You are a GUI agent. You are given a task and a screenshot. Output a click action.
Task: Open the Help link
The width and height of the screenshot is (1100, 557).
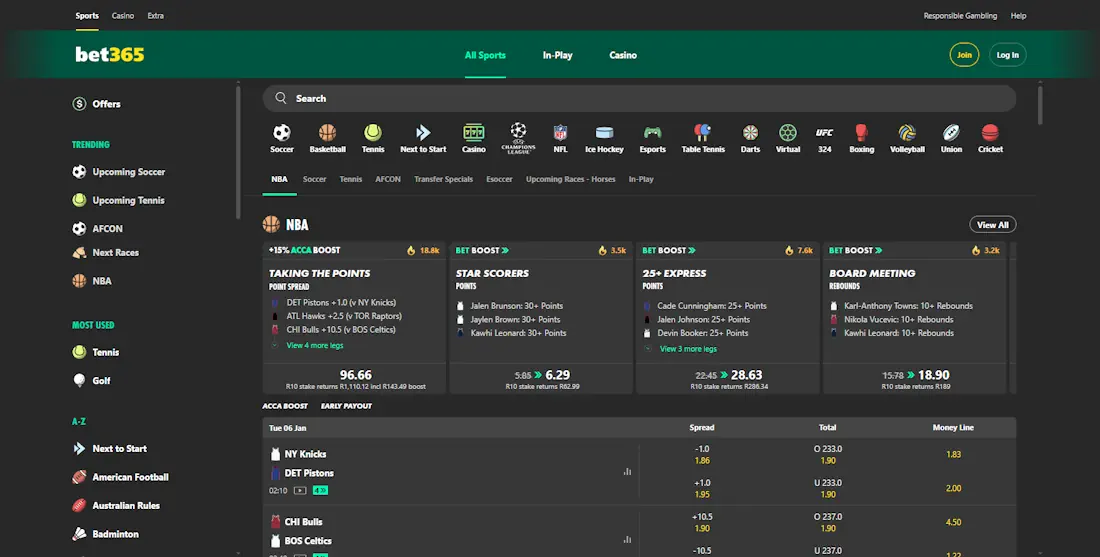point(1018,15)
